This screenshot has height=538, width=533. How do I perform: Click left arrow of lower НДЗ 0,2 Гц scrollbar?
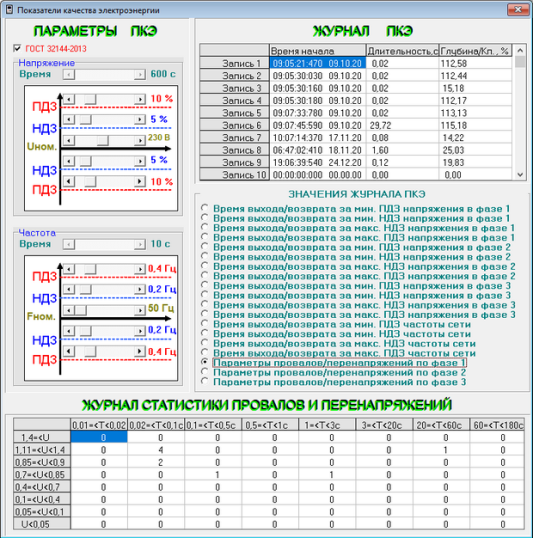tap(69, 331)
